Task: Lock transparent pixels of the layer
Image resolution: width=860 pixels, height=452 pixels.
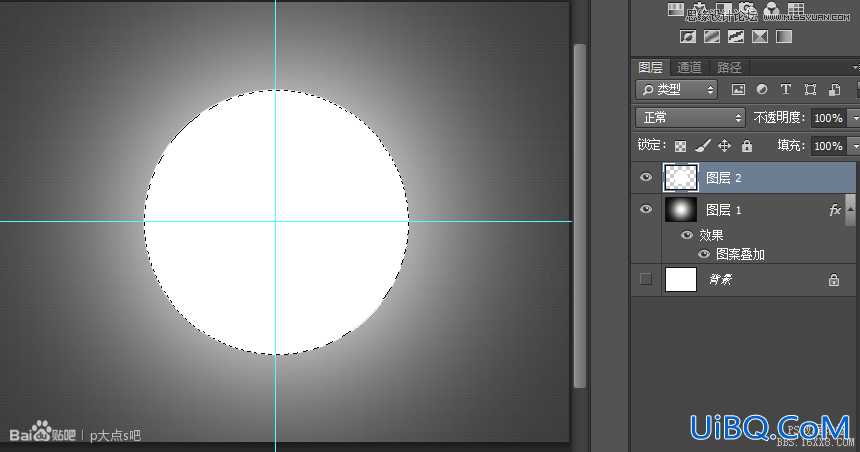Action: point(681,146)
